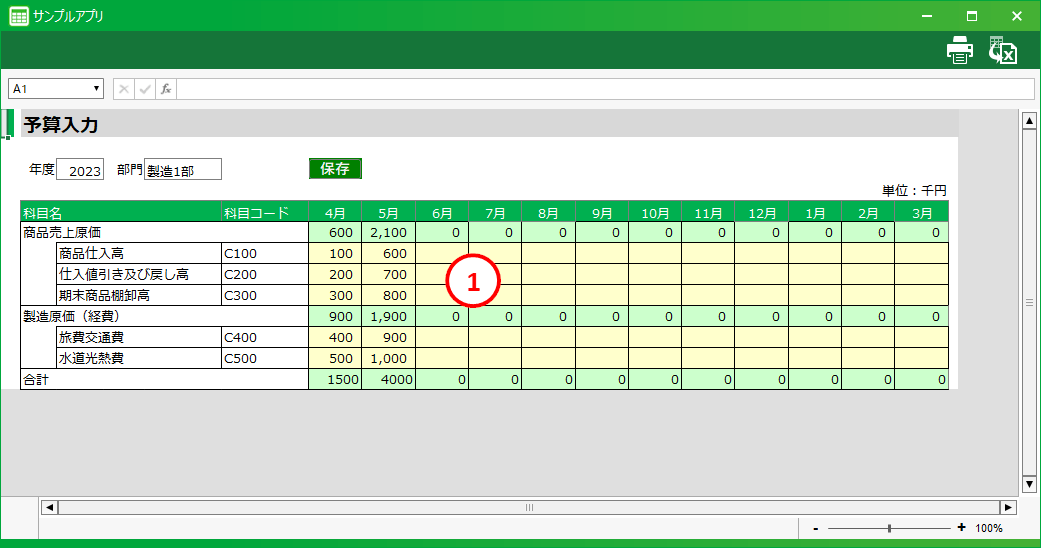Click the サンプルアプリ app icon in title bar
The width and height of the screenshot is (1041, 548).
[18, 16]
